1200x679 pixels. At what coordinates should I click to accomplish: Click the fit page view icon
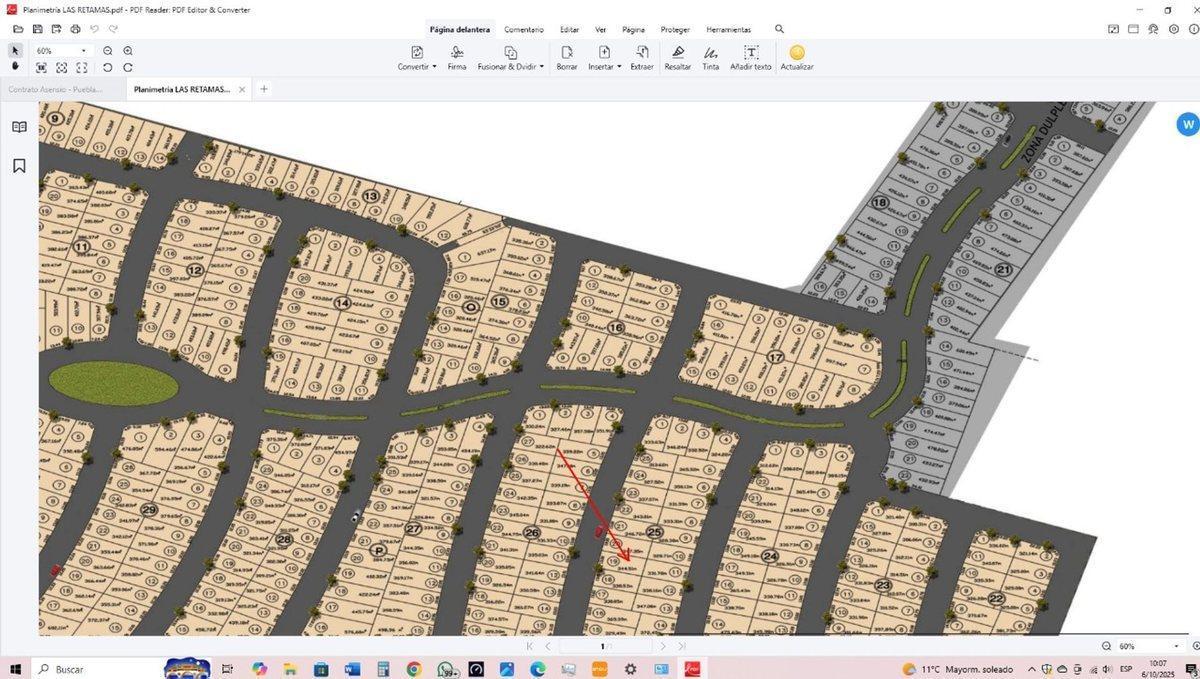61,68
